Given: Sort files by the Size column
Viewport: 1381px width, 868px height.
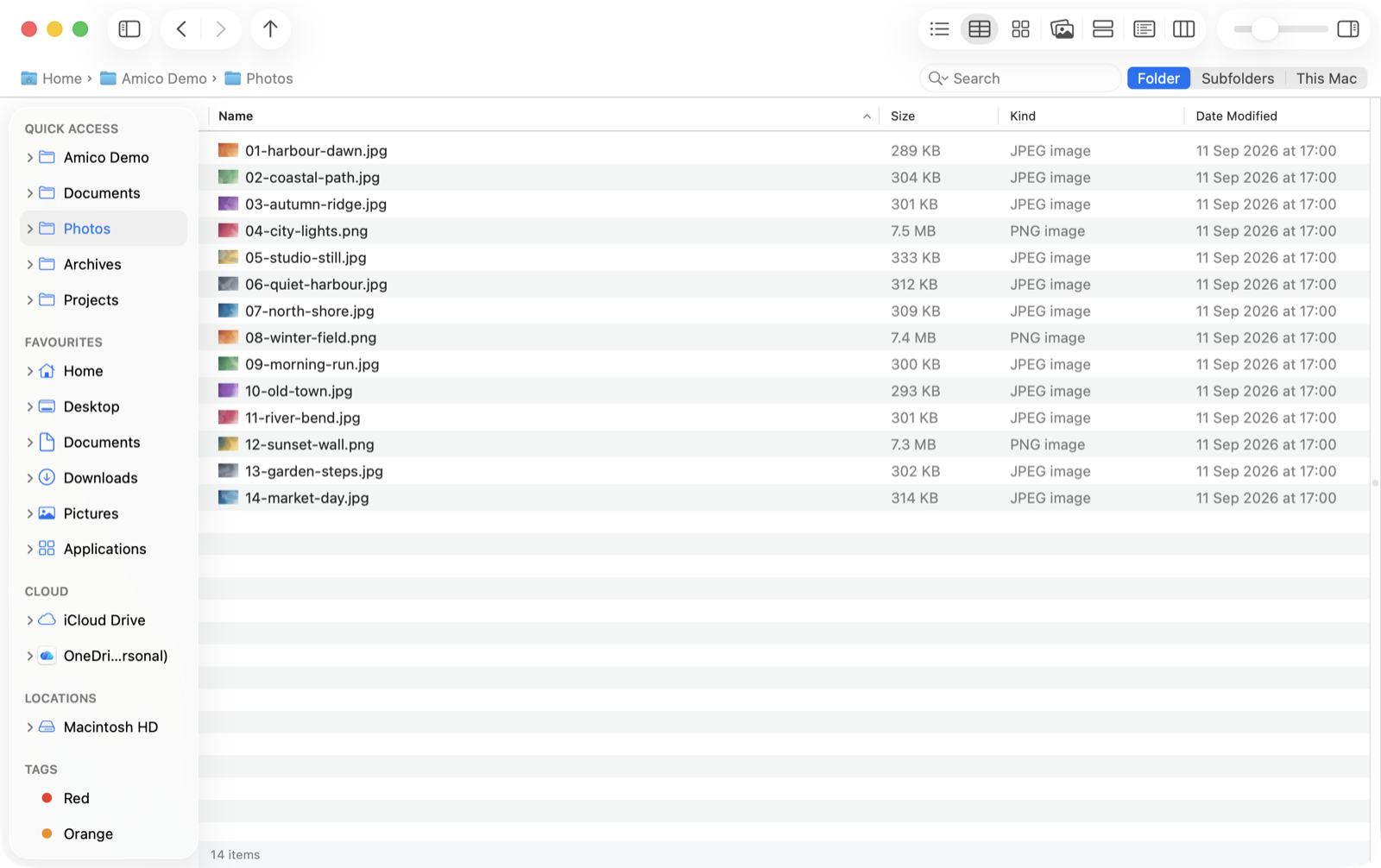Looking at the screenshot, I should coord(938,116).
